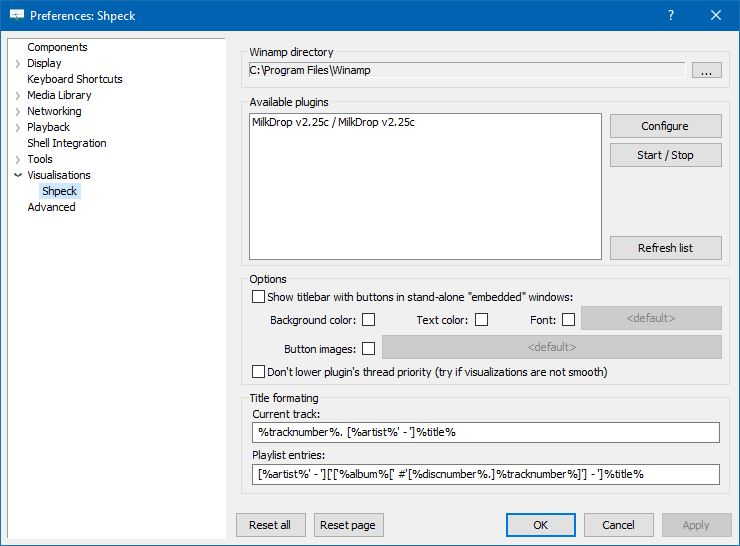The height and width of the screenshot is (546, 740).
Task: Enable Don't lower plugin's thread priority
Action: coord(259,372)
